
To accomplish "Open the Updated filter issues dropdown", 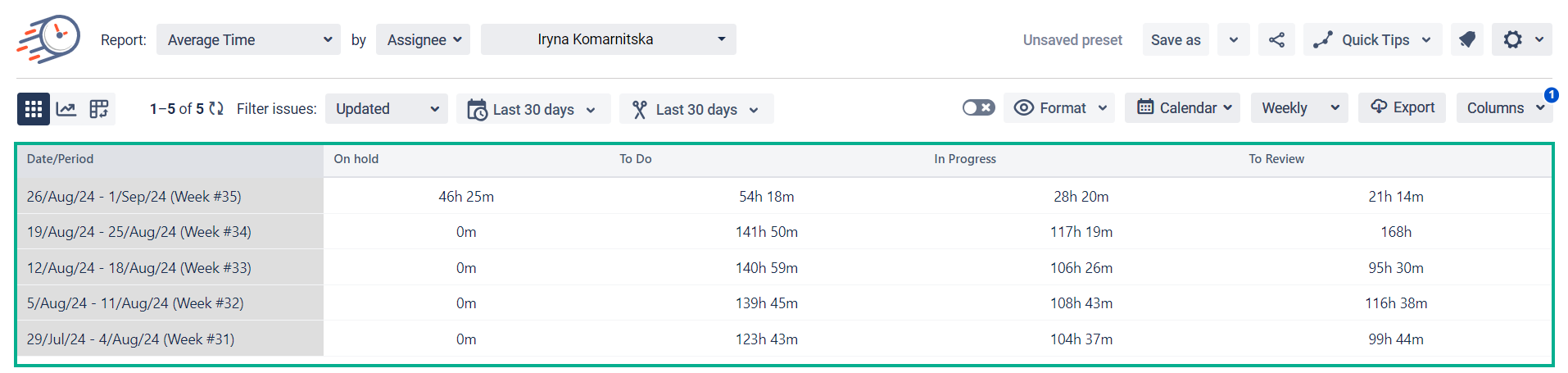I will point(386,109).
